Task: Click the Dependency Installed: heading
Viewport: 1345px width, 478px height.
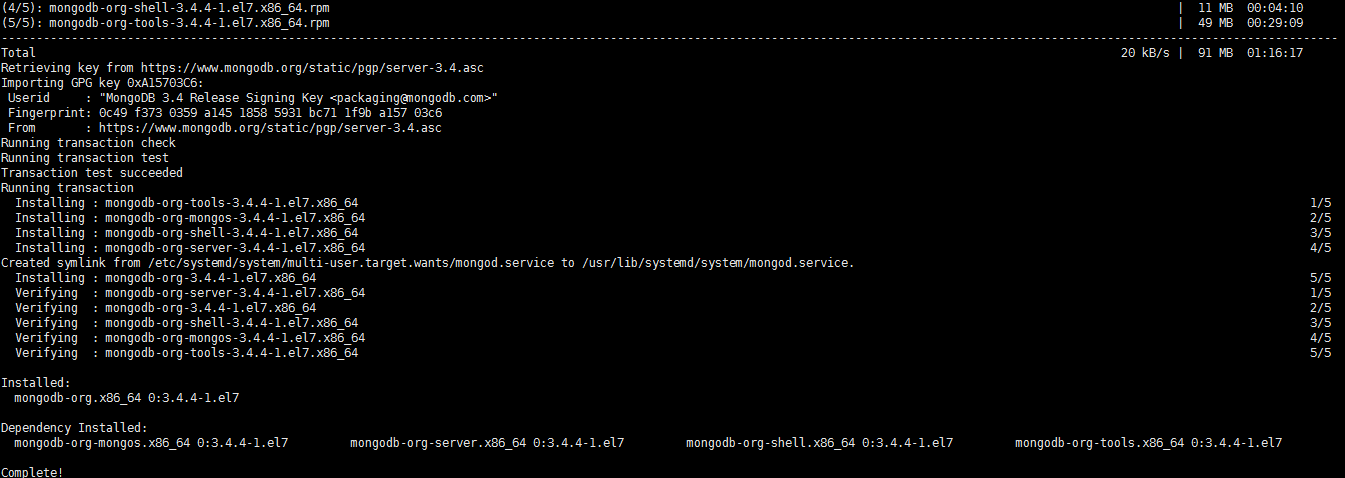Action: [x=74, y=428]
